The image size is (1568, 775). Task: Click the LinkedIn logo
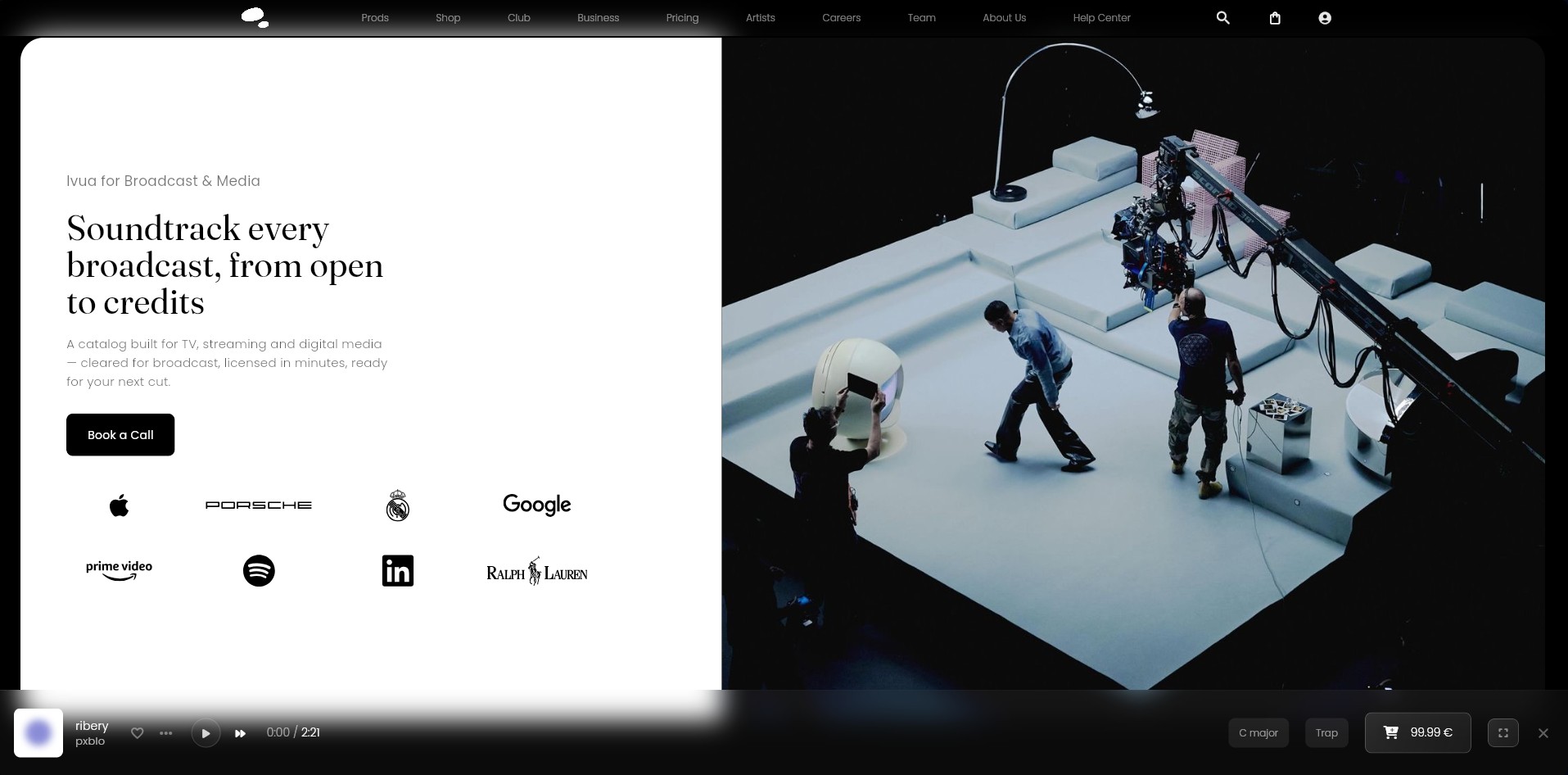(398, 571)
